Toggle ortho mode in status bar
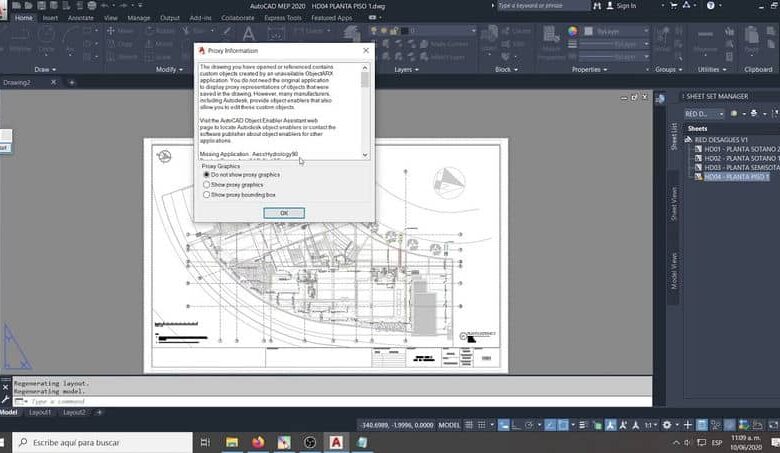Screen dimensions: 780x453 516,425
